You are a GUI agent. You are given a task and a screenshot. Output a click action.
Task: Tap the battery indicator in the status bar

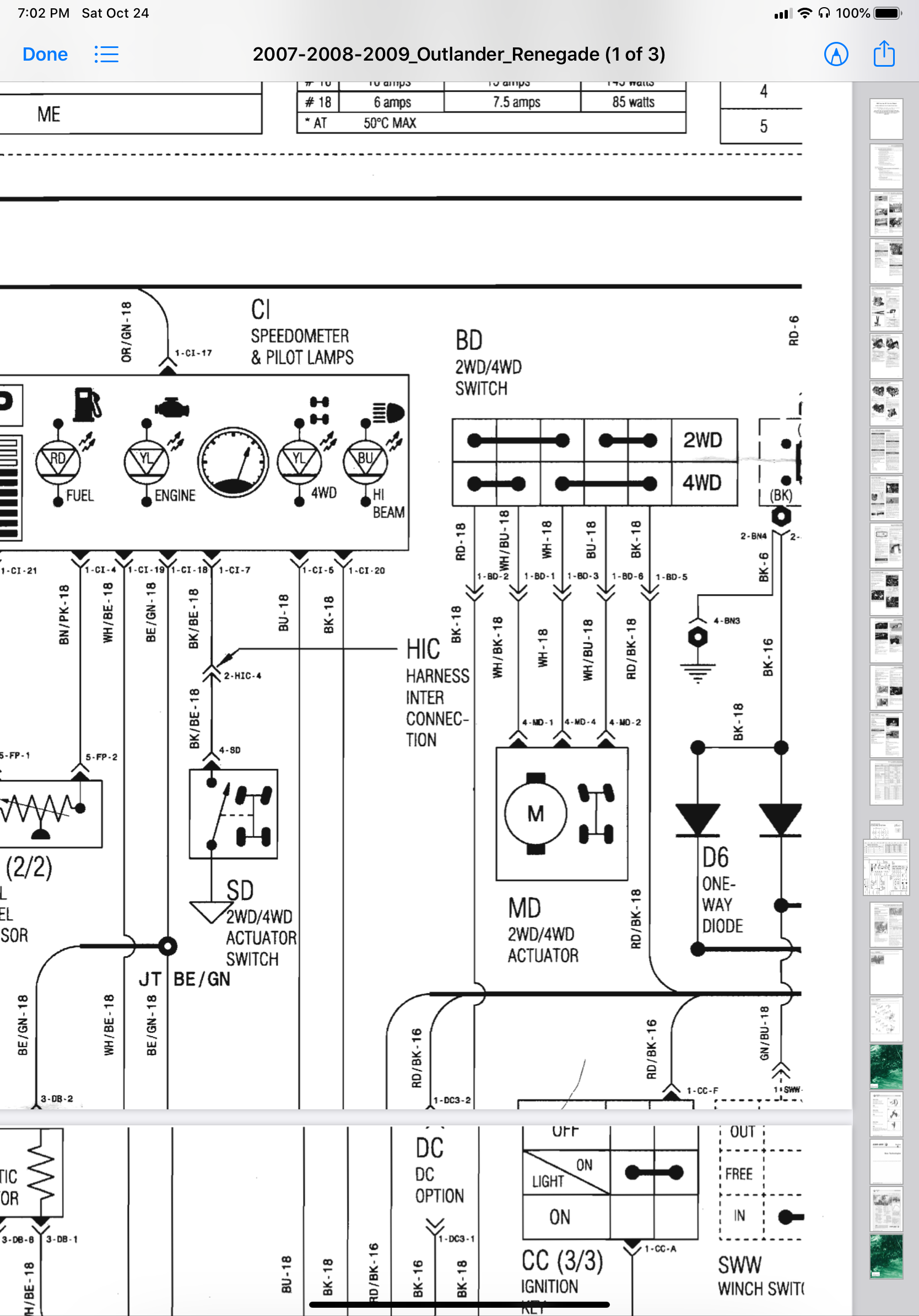[888, 13]
